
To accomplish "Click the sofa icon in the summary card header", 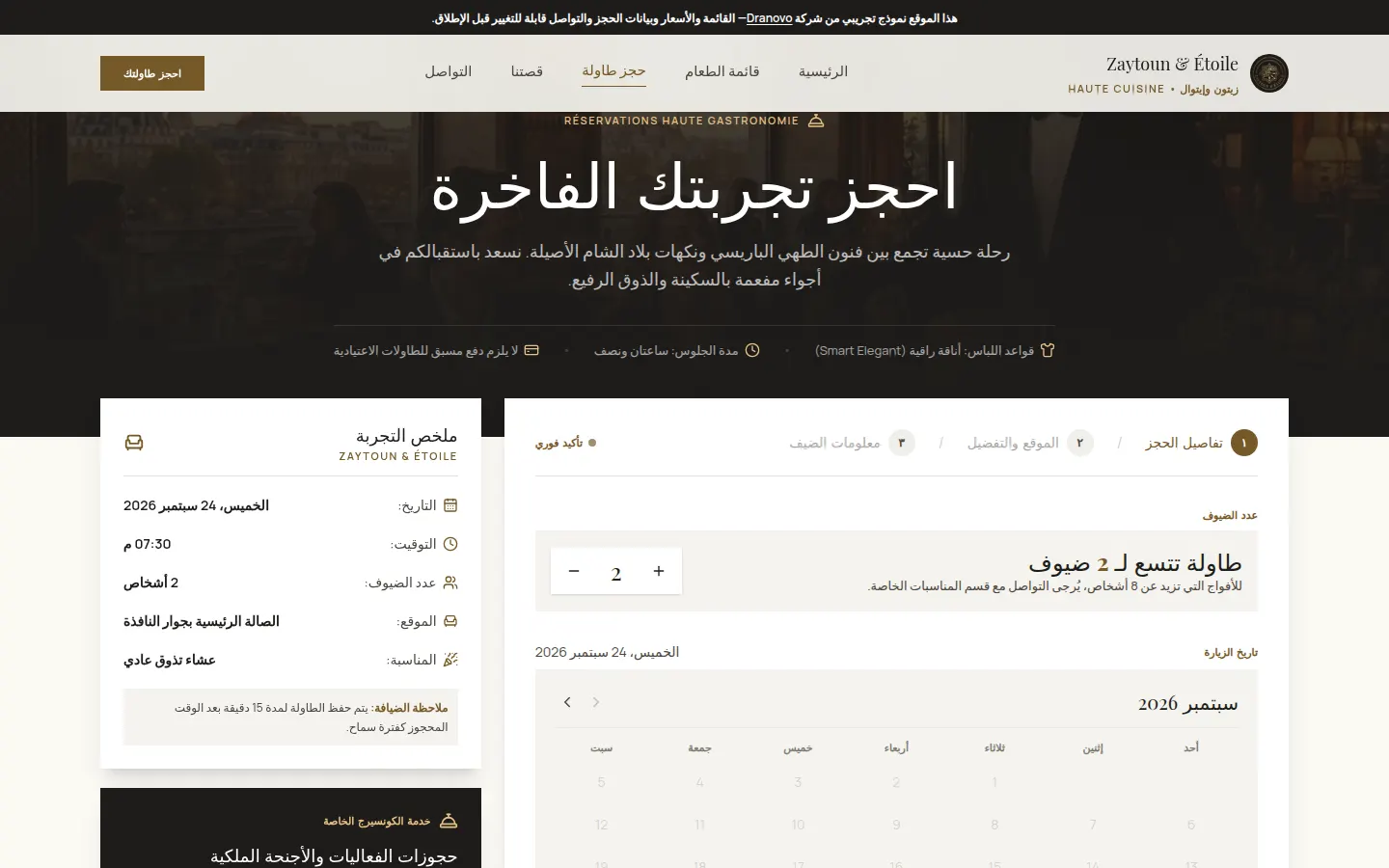I will 134,443.
